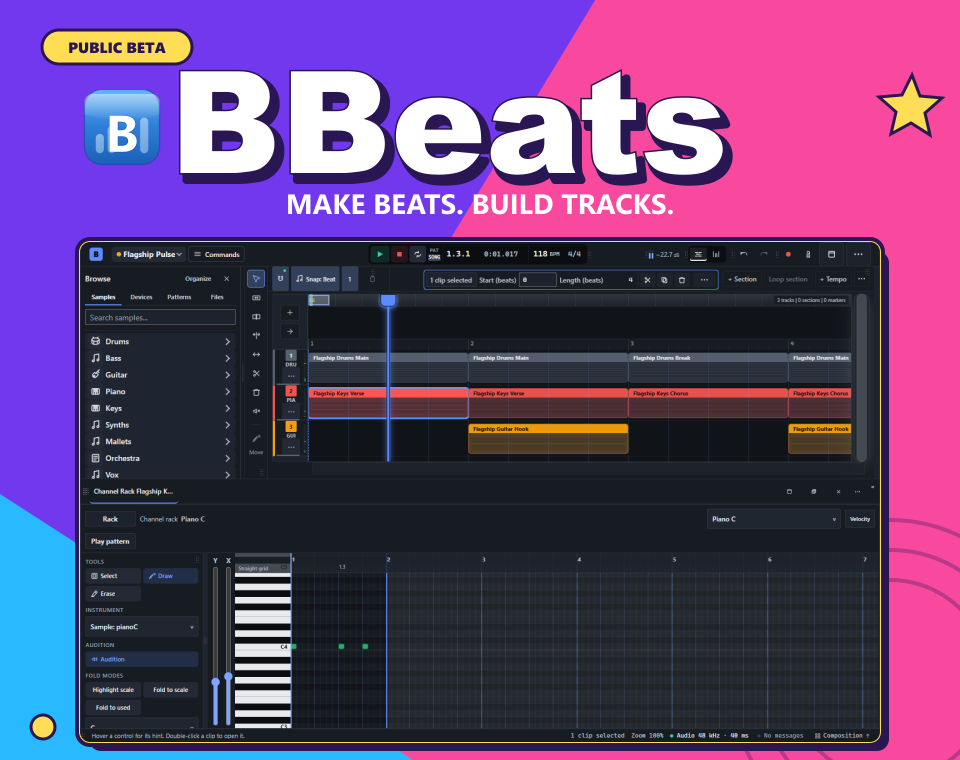Open the clip bar more-options ellipsis
The height and width of the screenshot is (760, 960).
coord(704,280)
